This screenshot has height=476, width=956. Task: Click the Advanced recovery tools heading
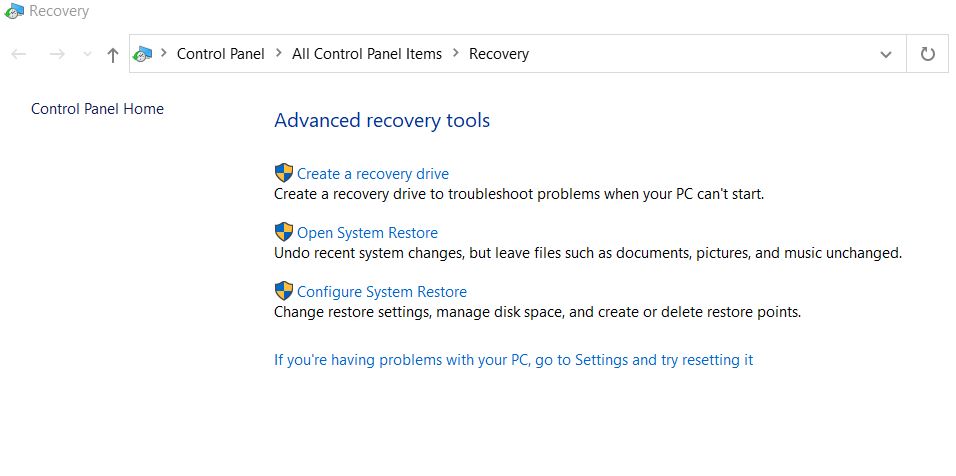(x=382, y=120)
